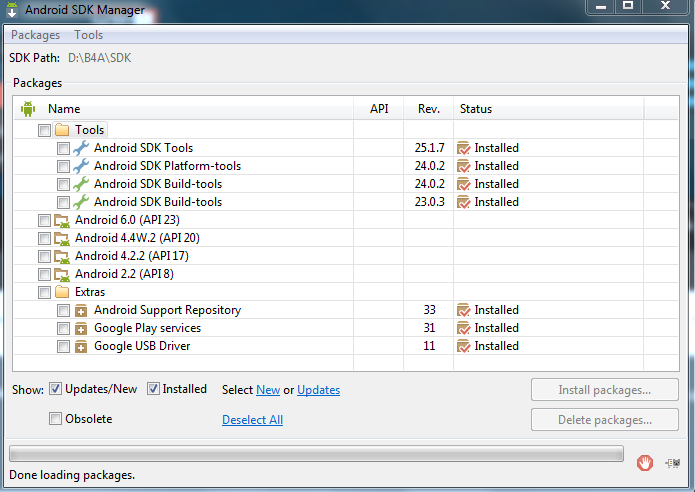Click the red stop hand icon

coord(645,463)
